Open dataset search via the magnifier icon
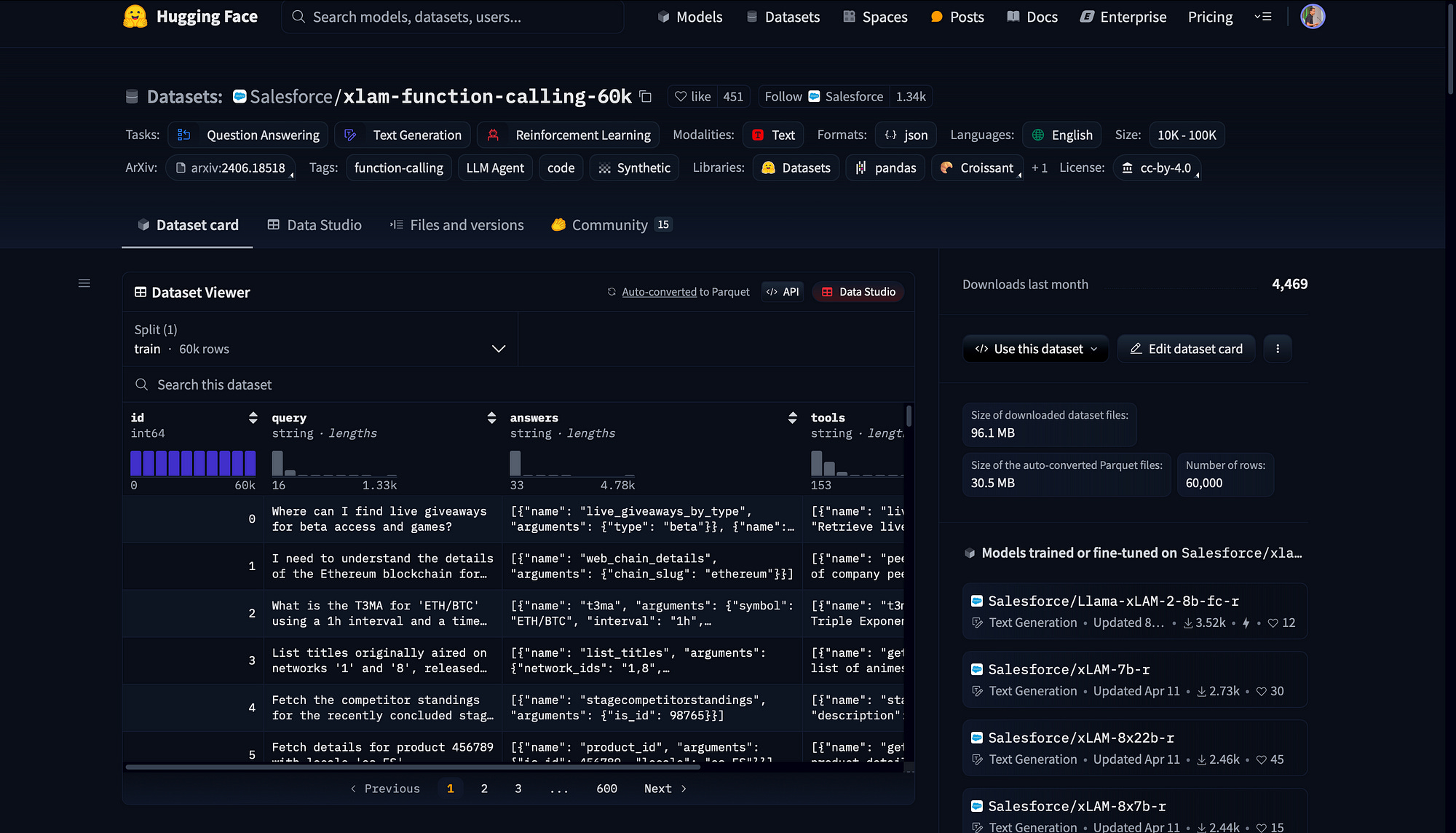 pyautogui.click(x=142, y=384)
